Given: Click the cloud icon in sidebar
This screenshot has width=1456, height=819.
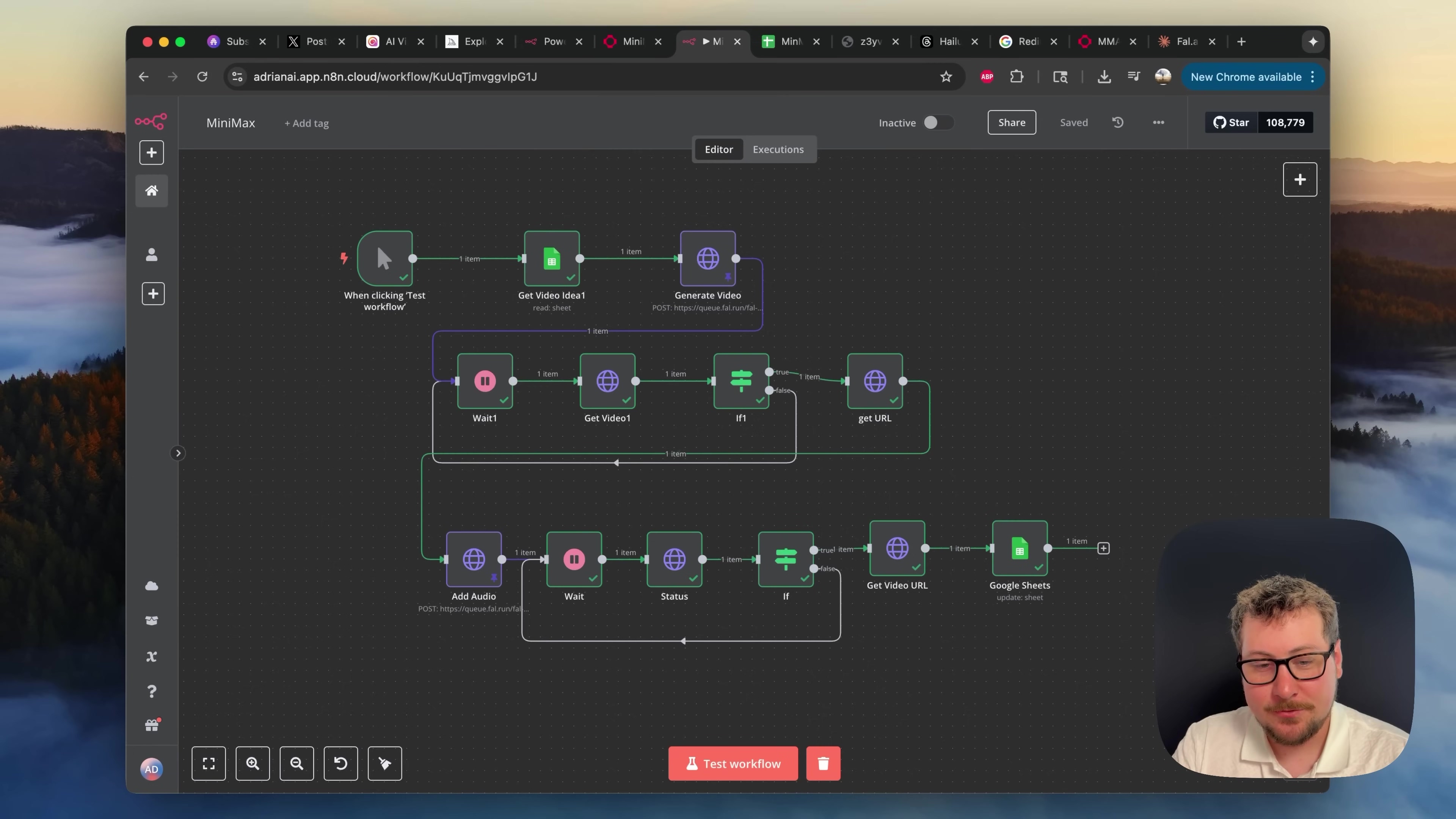Looking at the screenshot, I should [152, 586].
